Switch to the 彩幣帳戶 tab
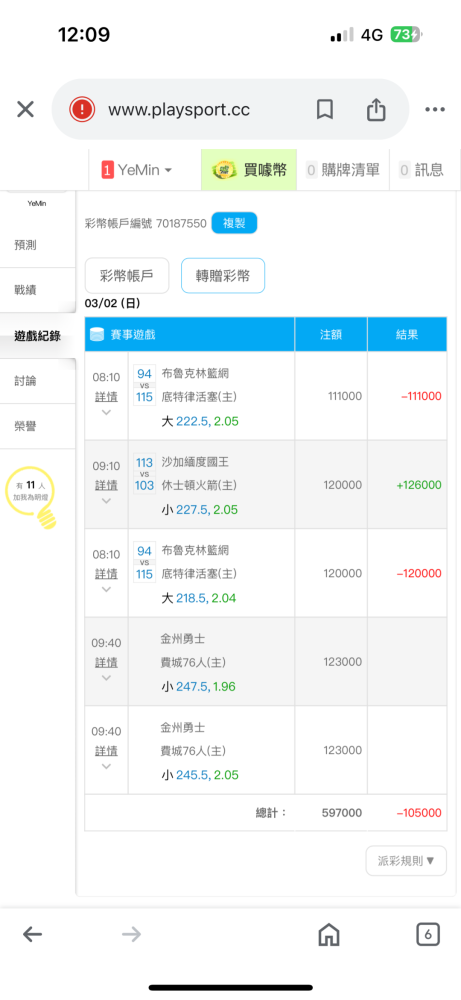The height and width of the screenshot is (1000, 461). coord(127,276)
